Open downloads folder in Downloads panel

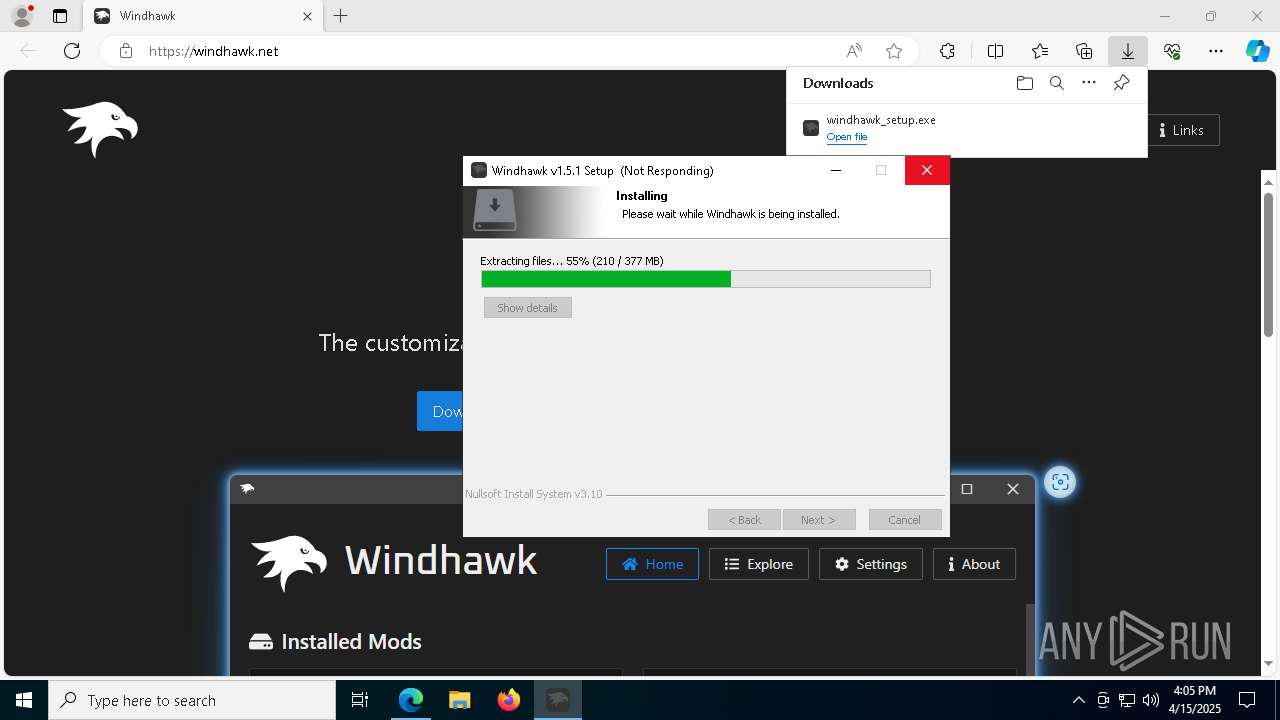1024,83
